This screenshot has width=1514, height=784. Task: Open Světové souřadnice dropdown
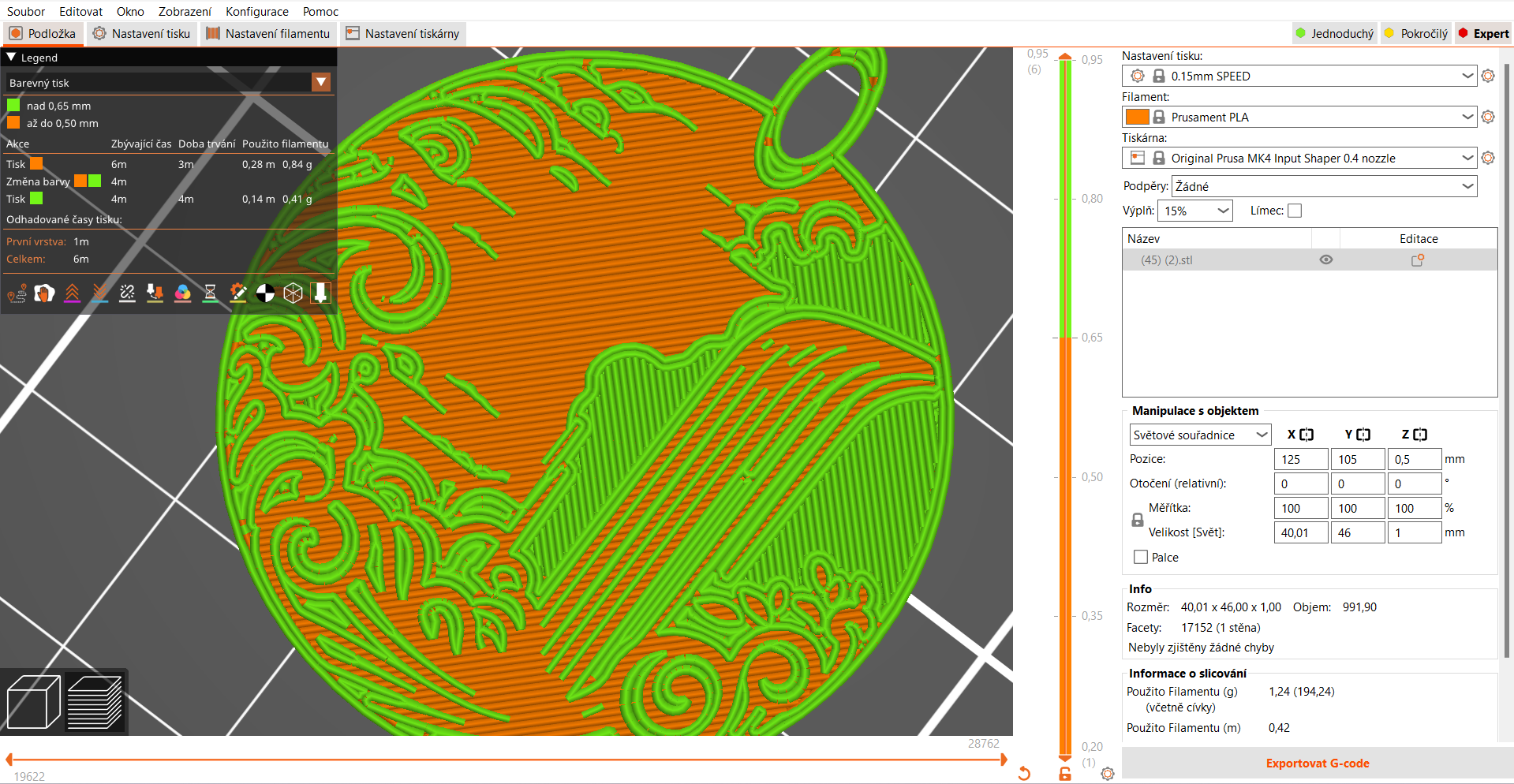coord(1200,435)
